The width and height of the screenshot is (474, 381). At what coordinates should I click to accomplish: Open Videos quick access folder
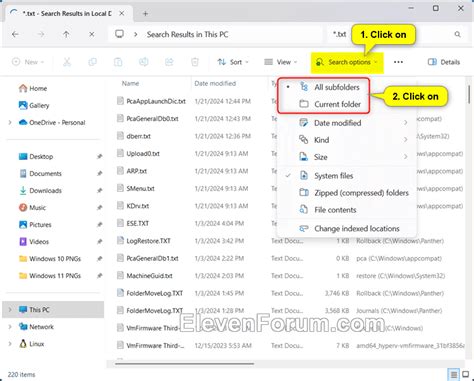point(34,241)
